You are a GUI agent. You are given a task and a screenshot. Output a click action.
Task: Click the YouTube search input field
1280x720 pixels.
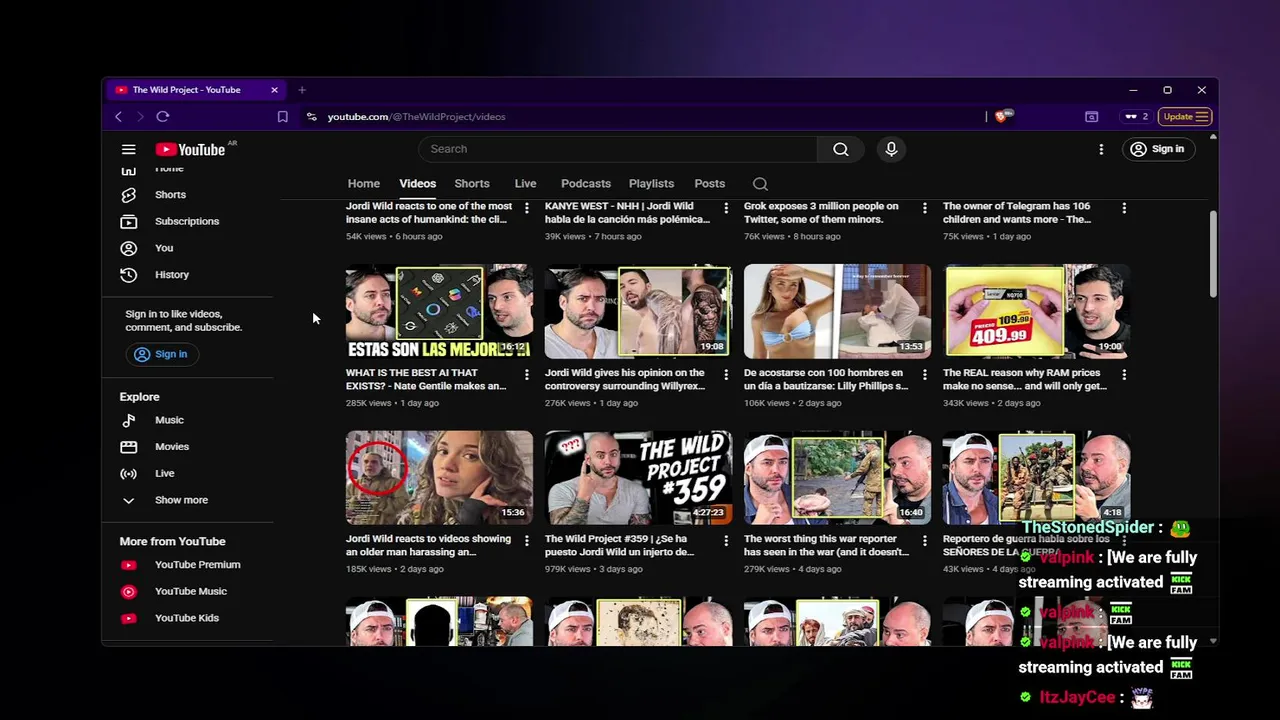618,149
